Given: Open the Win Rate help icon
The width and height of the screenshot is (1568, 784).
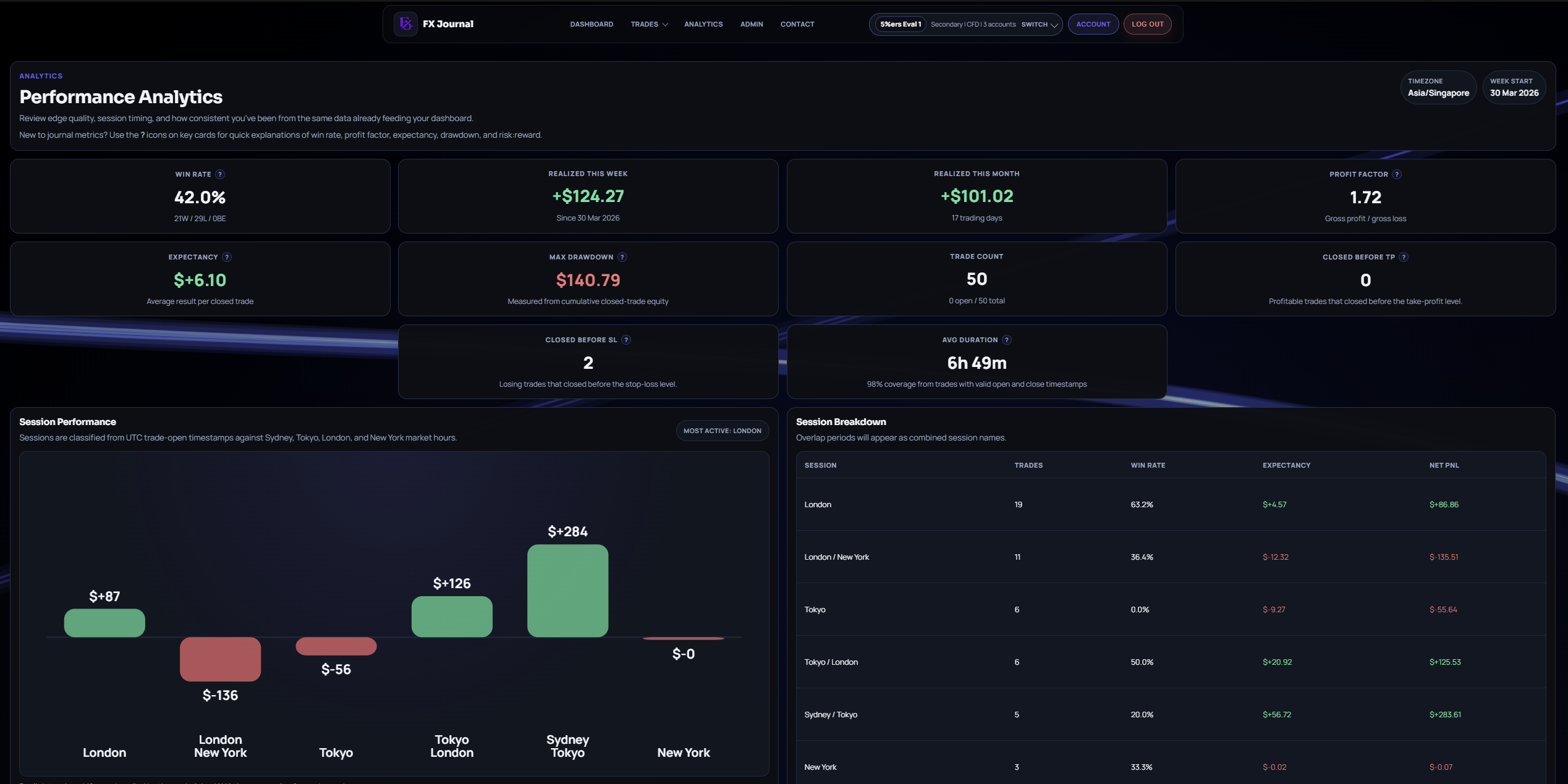Looking at the screenshot, I should (221, 174).
